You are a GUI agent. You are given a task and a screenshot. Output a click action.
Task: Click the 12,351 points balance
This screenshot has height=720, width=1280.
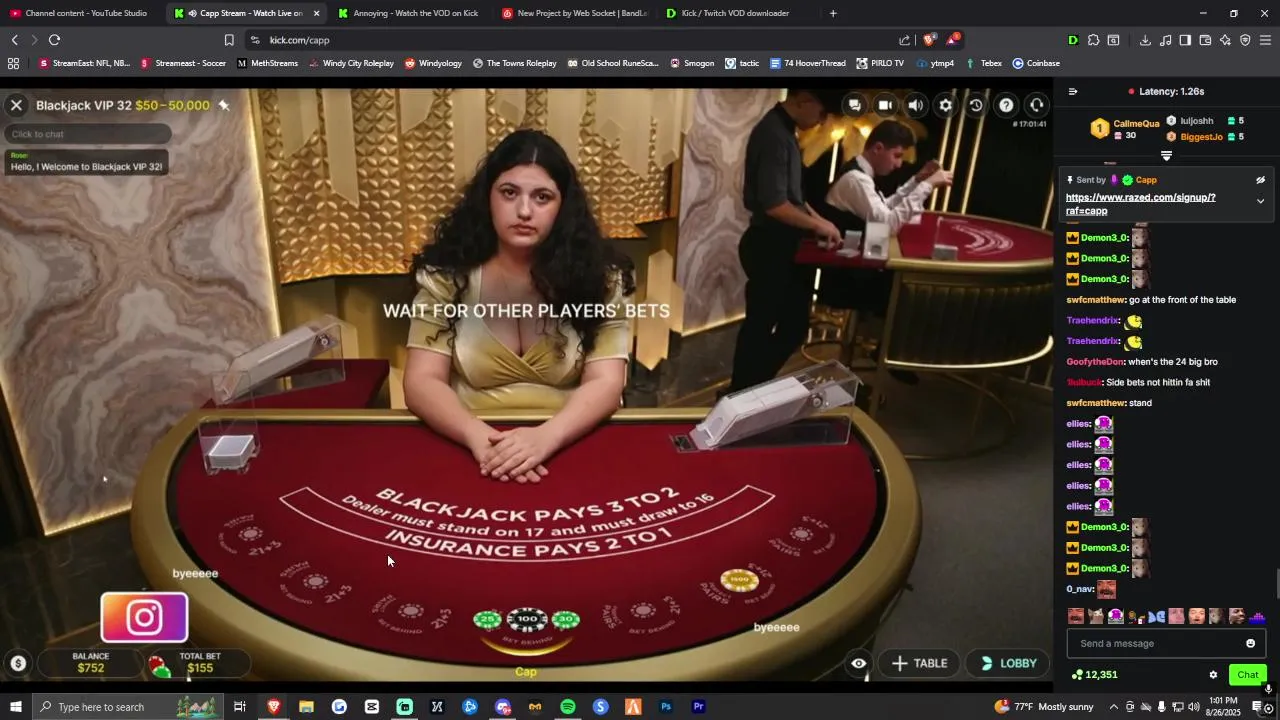coord(1094,675)
